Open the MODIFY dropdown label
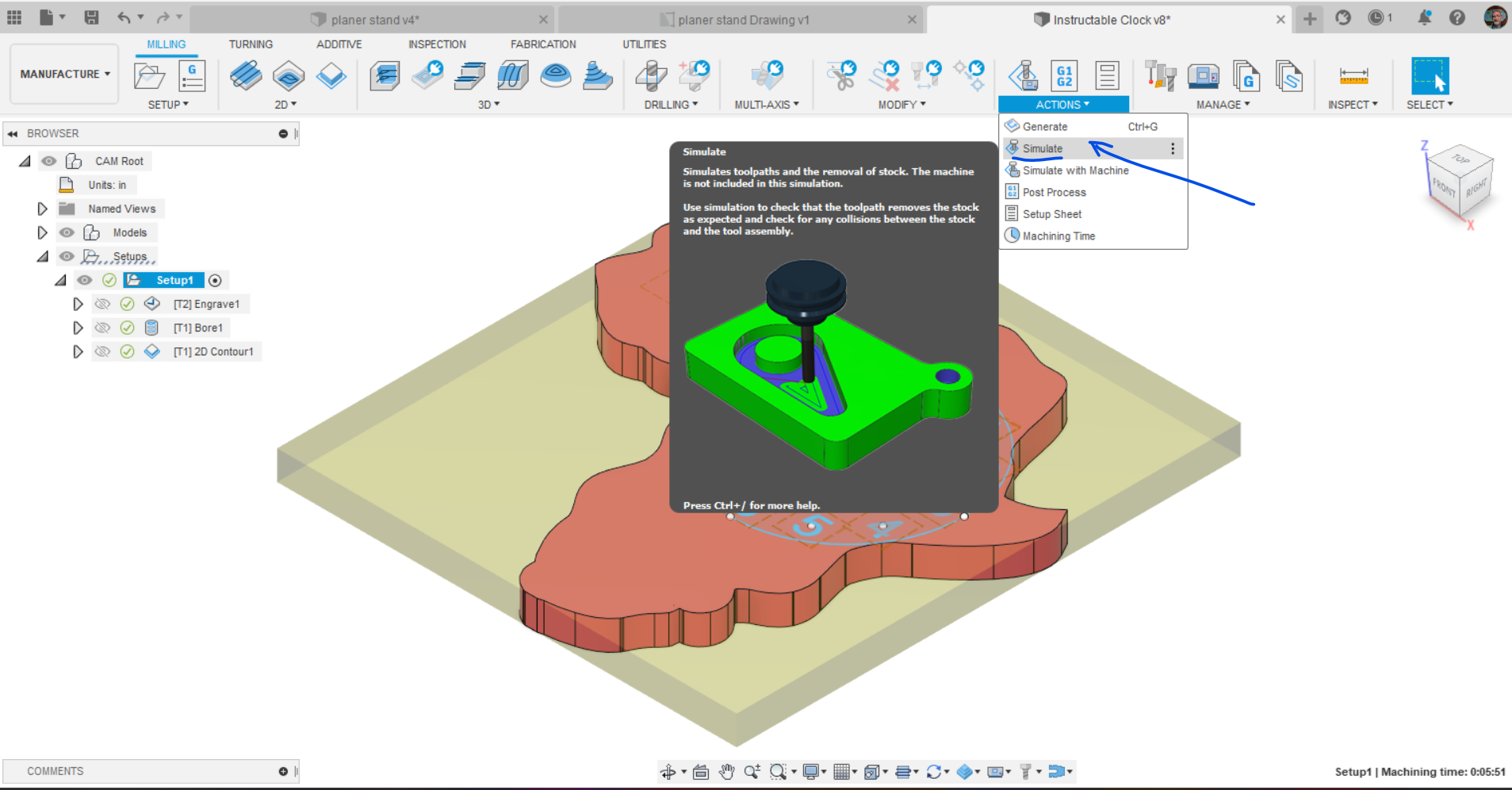Viewport: 1512px width, 790px height. tap(901, 105)
